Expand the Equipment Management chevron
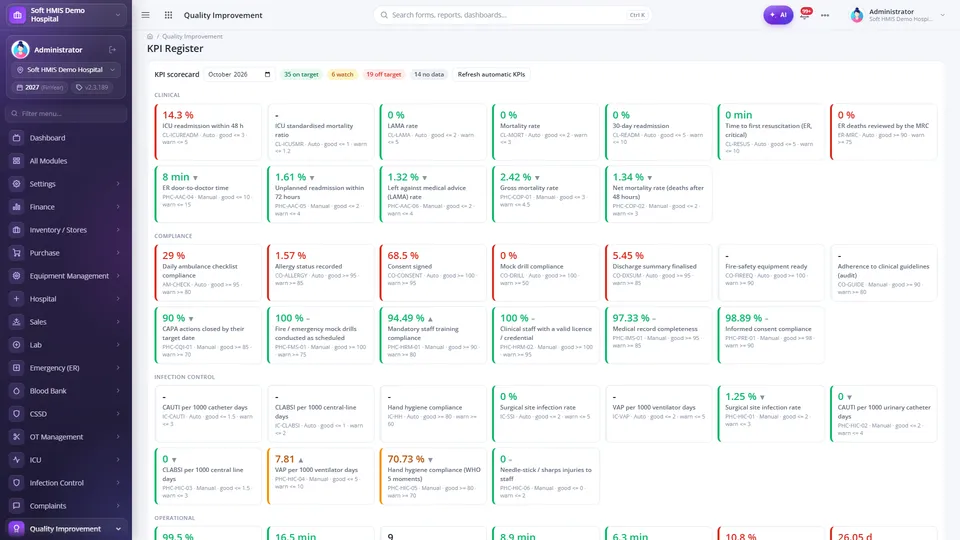Image resolution: width=960 pixels, height=540 pixels. point(118,276)
